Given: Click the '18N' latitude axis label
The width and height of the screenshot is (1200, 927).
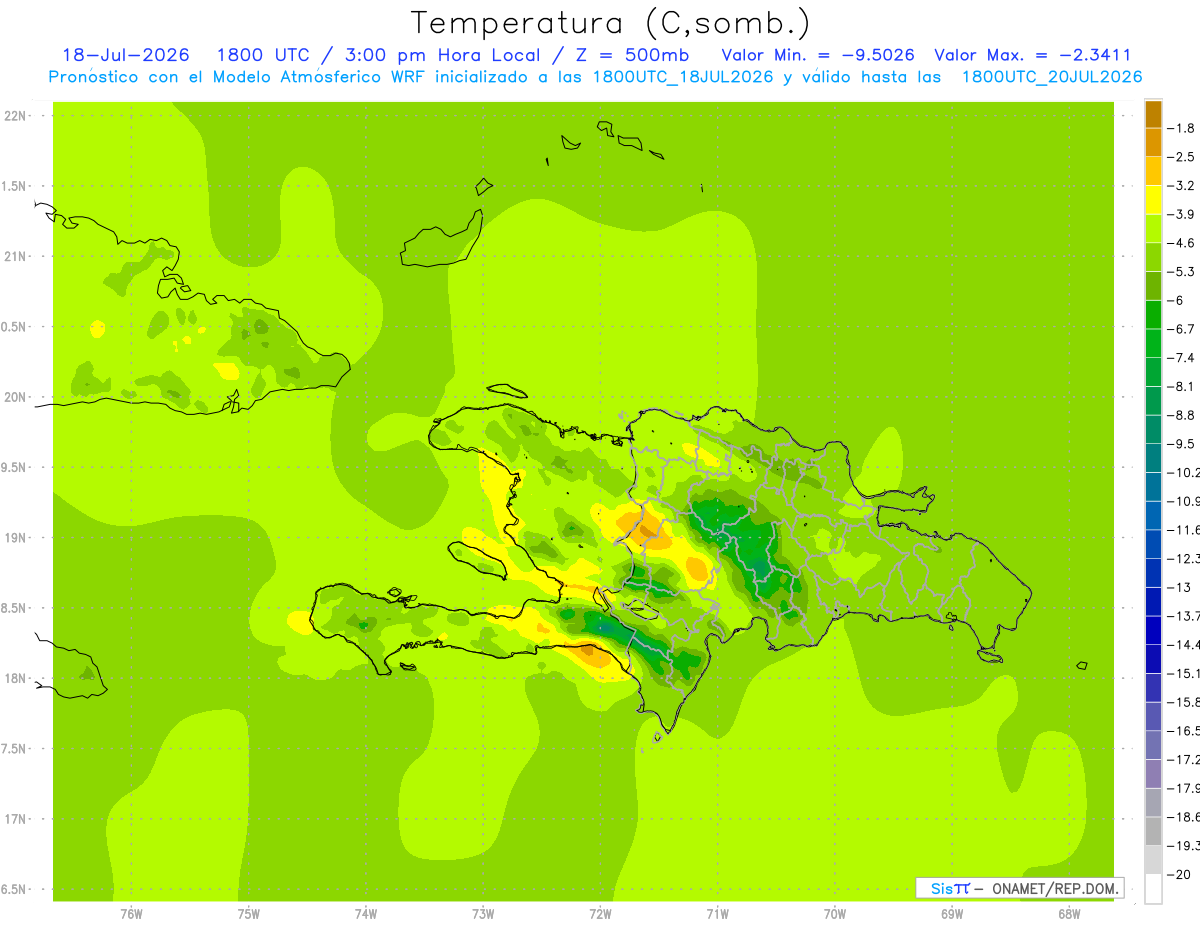Looking at the screenshot, I should [x=15, y=678].
